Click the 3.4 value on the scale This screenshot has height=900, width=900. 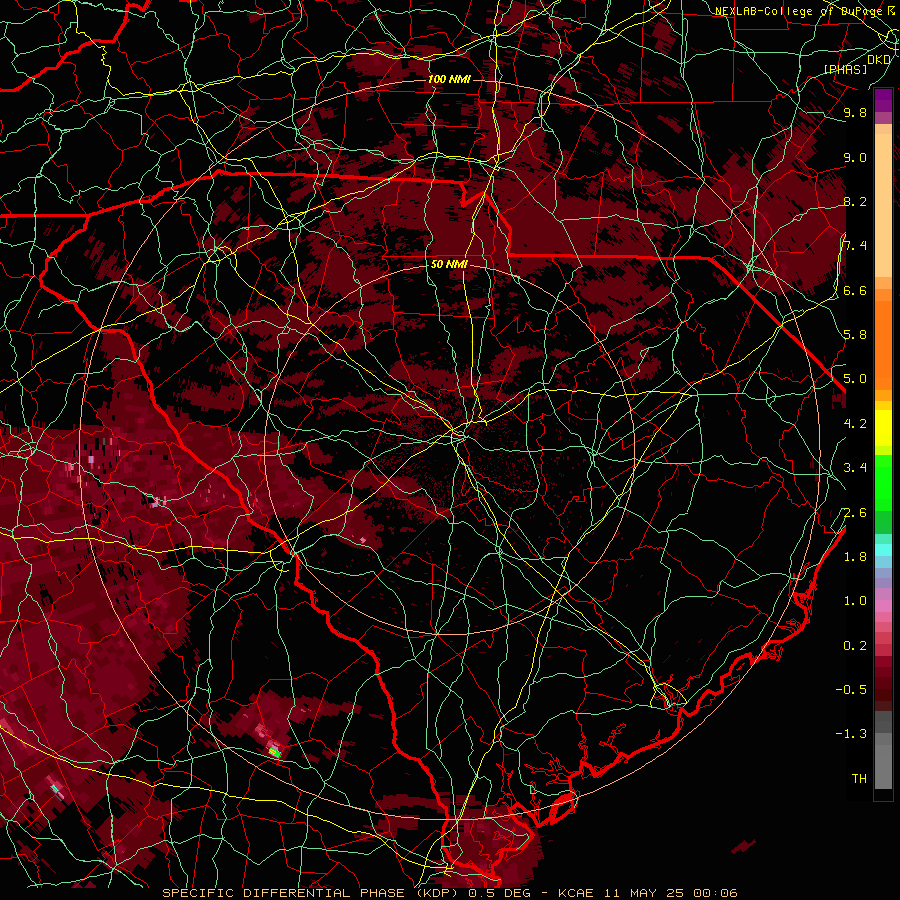pyautogui.click(x=855, y=468)
